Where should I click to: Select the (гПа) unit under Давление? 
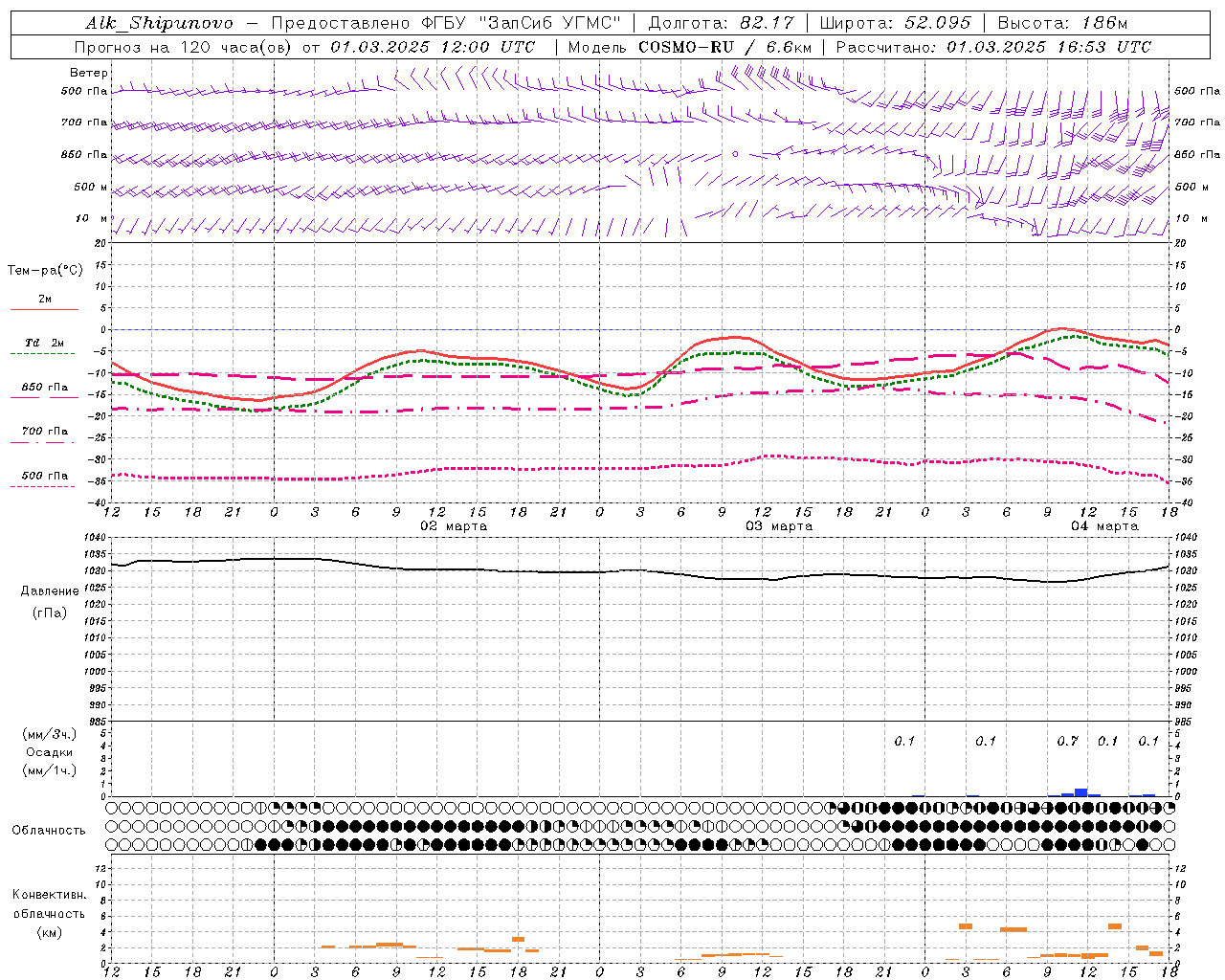click(x=50, y=612)
